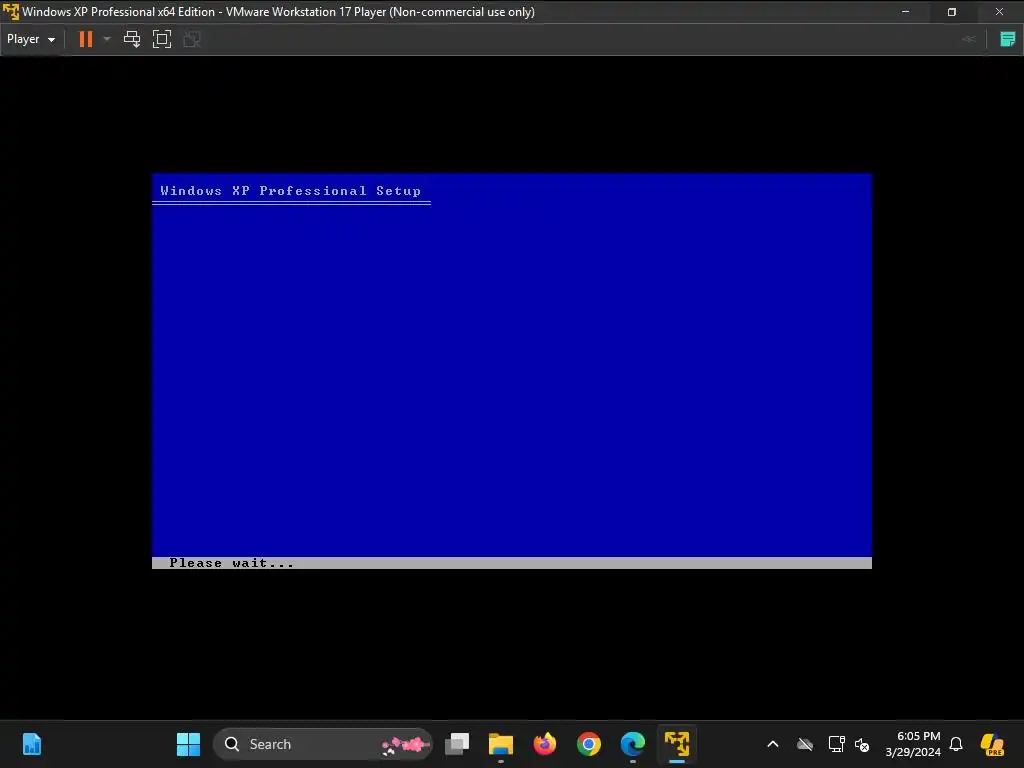This screenshot has width=1024, height=768.
Task: Open the Windows Start menu
Action: tap(189, 744)
